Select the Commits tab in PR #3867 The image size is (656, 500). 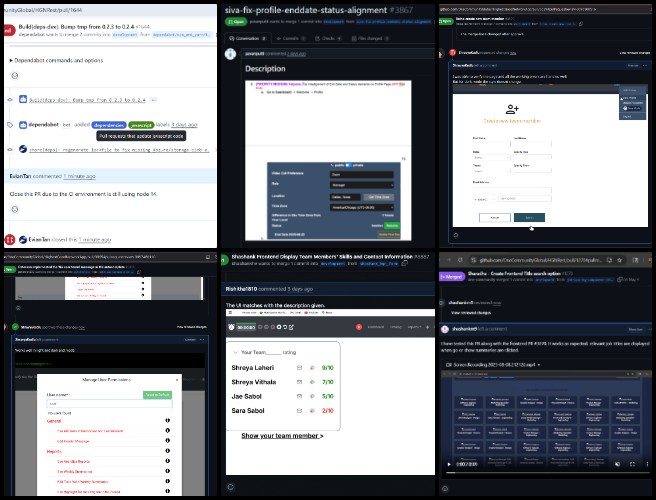(x=291, y=38)
